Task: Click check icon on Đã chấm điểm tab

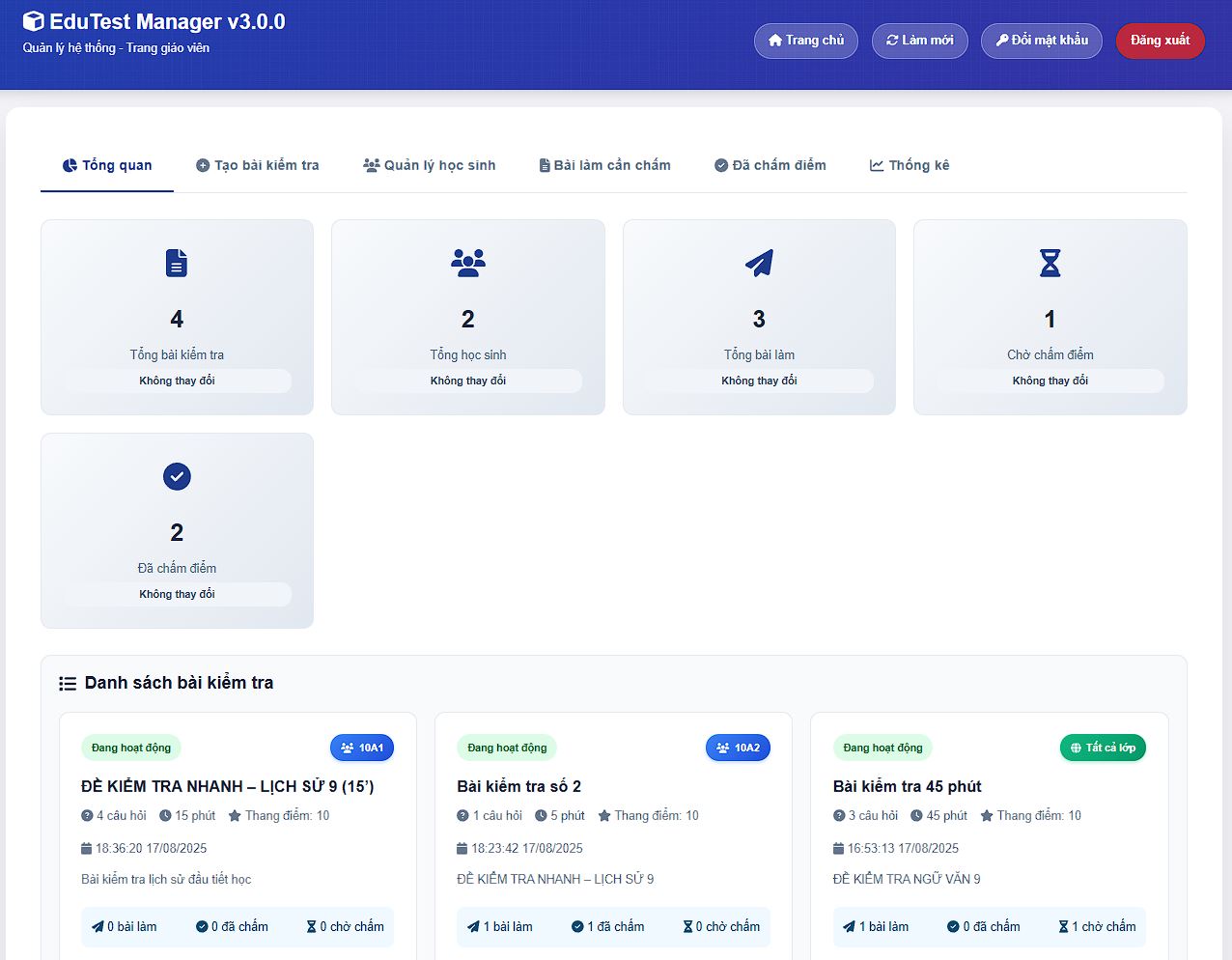Action: [721, 165]
